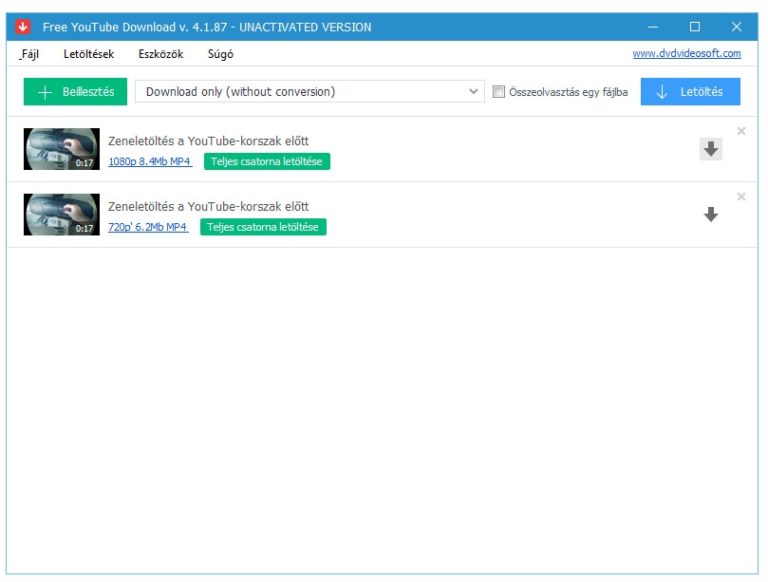Click Teljes csatorna letöltése on first video

[266, 161]
